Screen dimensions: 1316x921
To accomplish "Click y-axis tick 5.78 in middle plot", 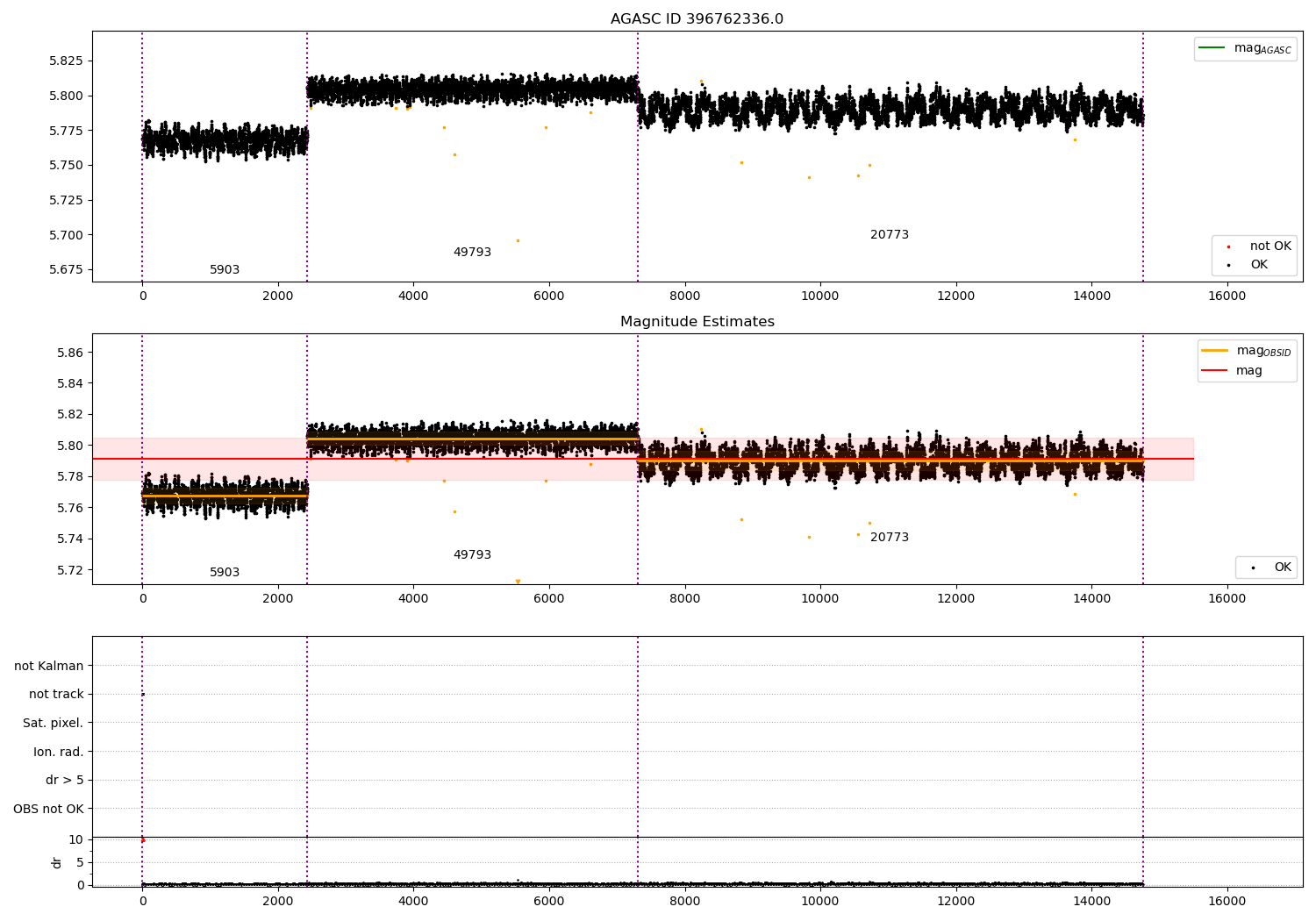I will (x=70, y=477).
